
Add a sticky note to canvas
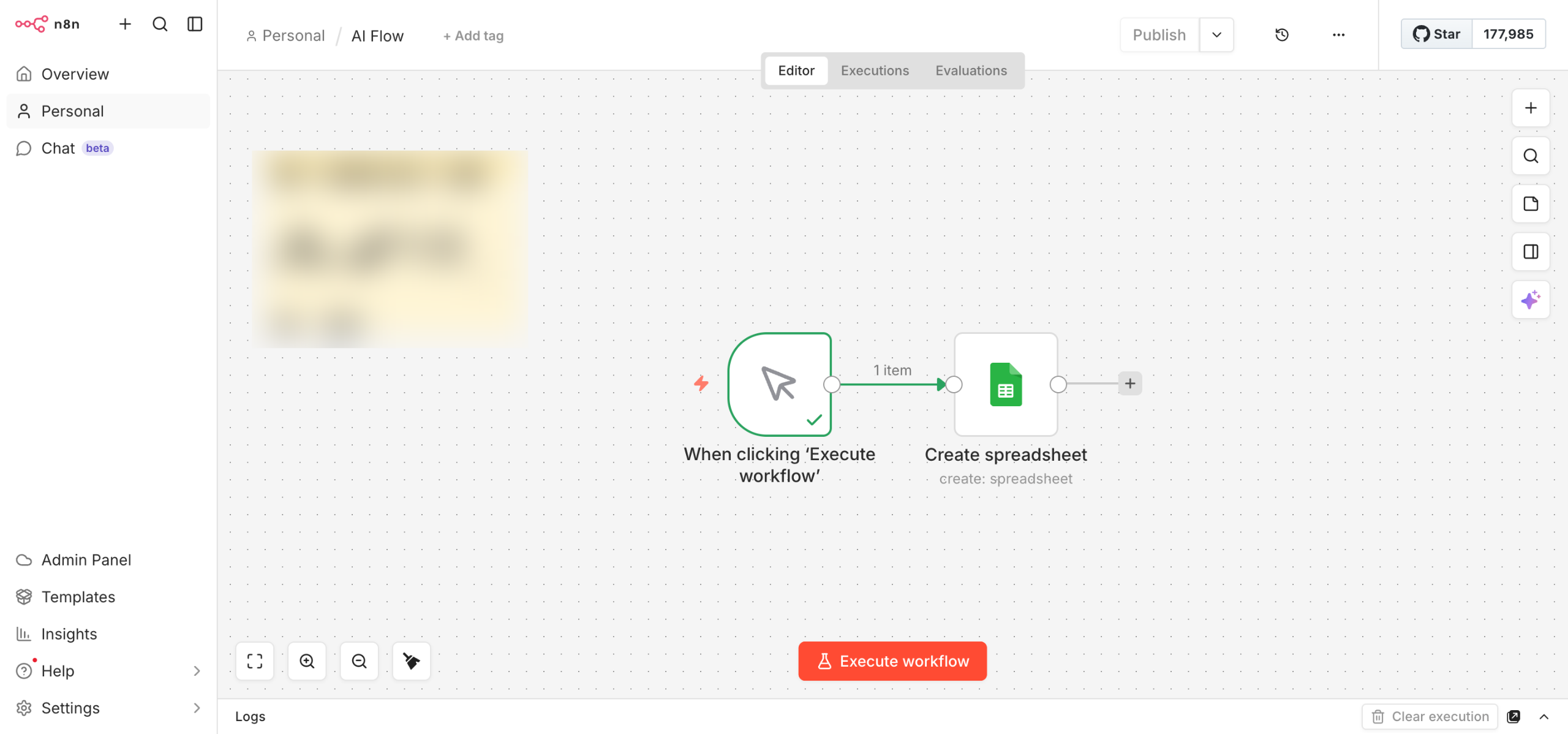click(1530, 204)
